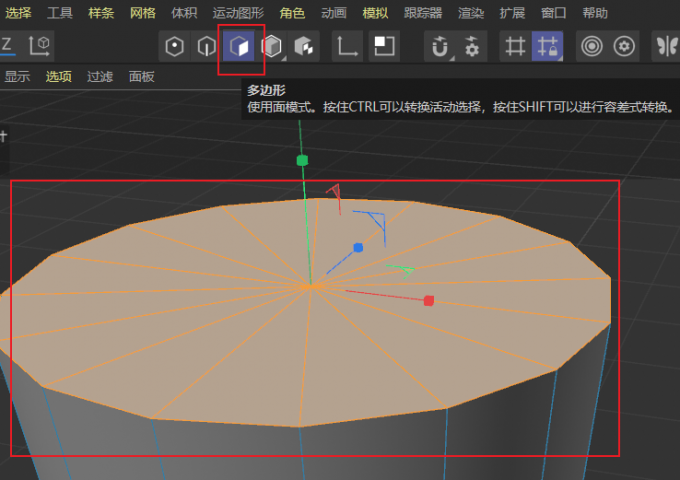Open the 渲染 menu
Viewport: 680px width, 480px height.
point(471,13)
